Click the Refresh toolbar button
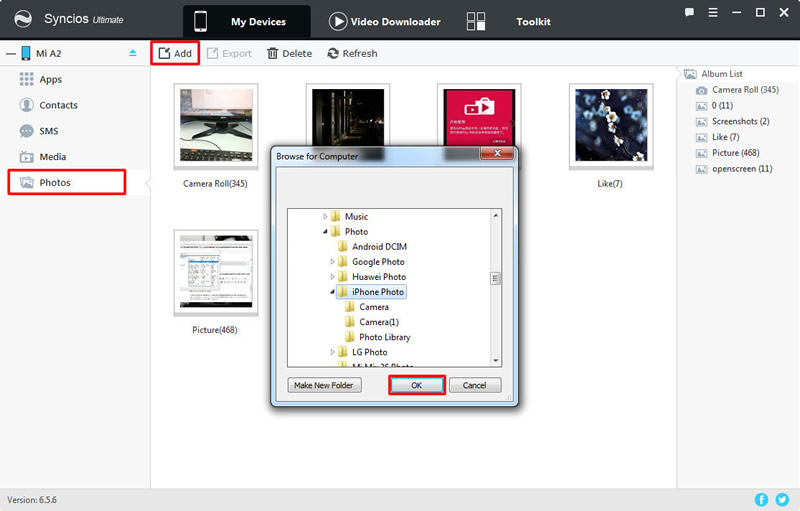Image resolution: width=800 pixels, height=511 pixels. pos(352,53)
